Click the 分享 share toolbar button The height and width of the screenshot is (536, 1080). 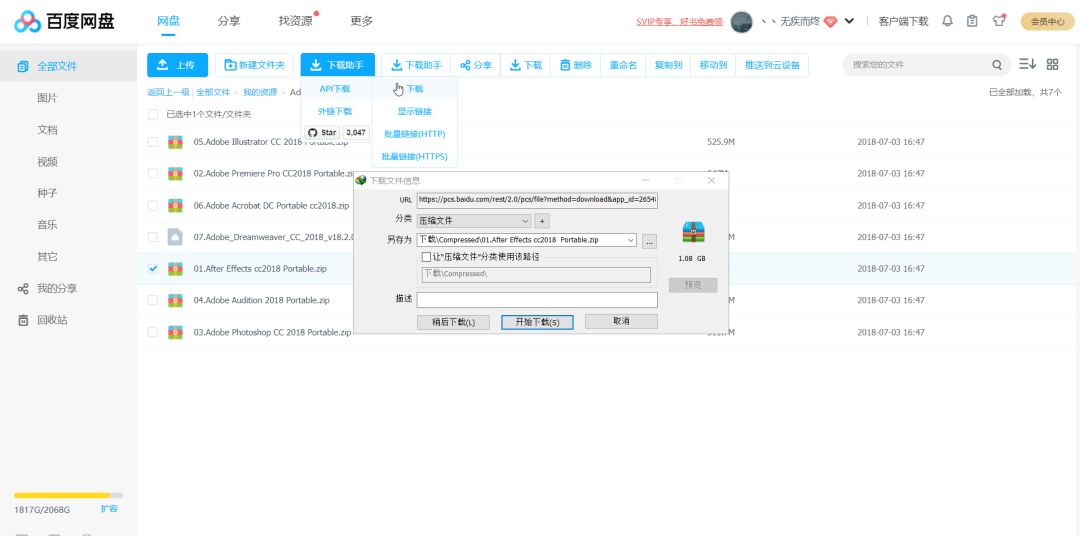tap(476, 65)
